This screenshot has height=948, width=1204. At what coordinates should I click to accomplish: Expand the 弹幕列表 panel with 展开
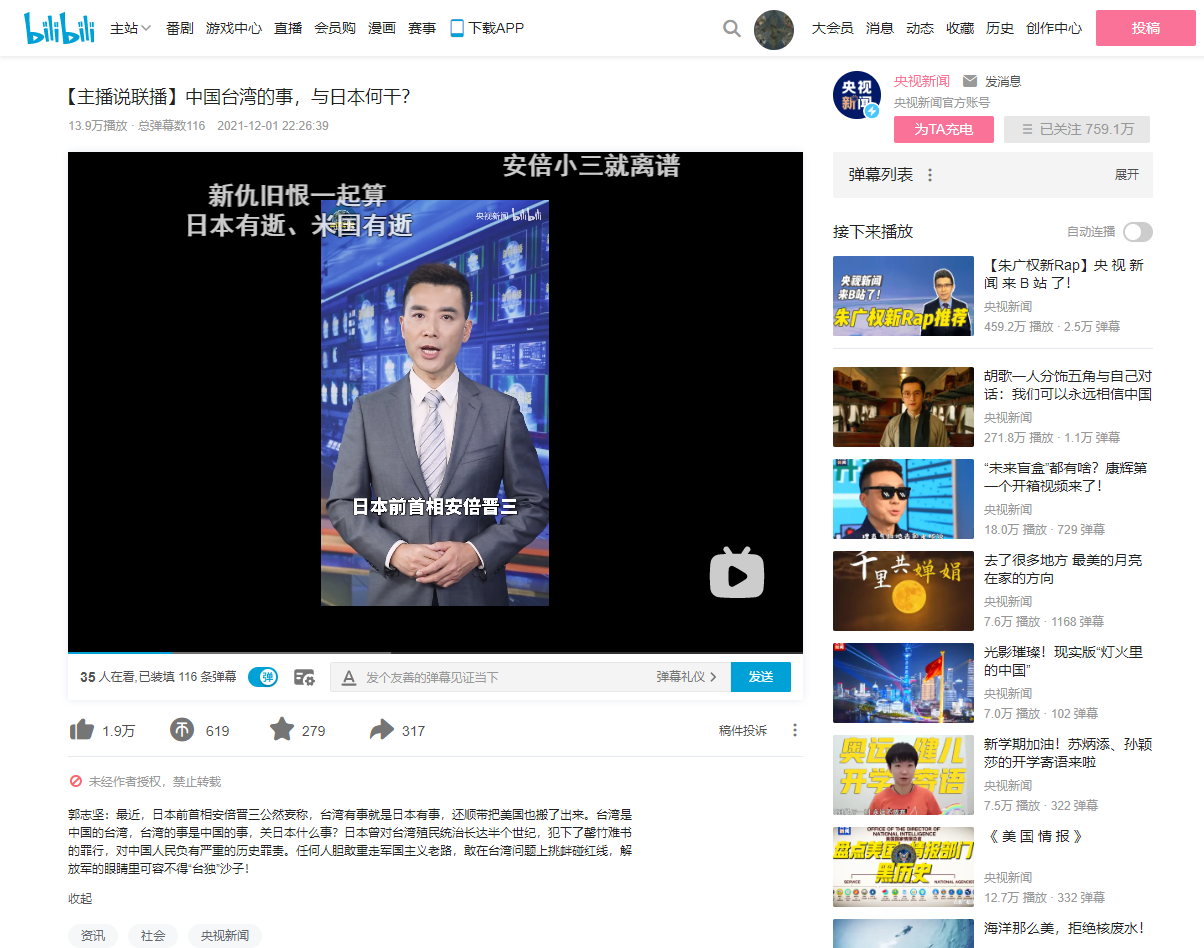[x=1126, y=175]
